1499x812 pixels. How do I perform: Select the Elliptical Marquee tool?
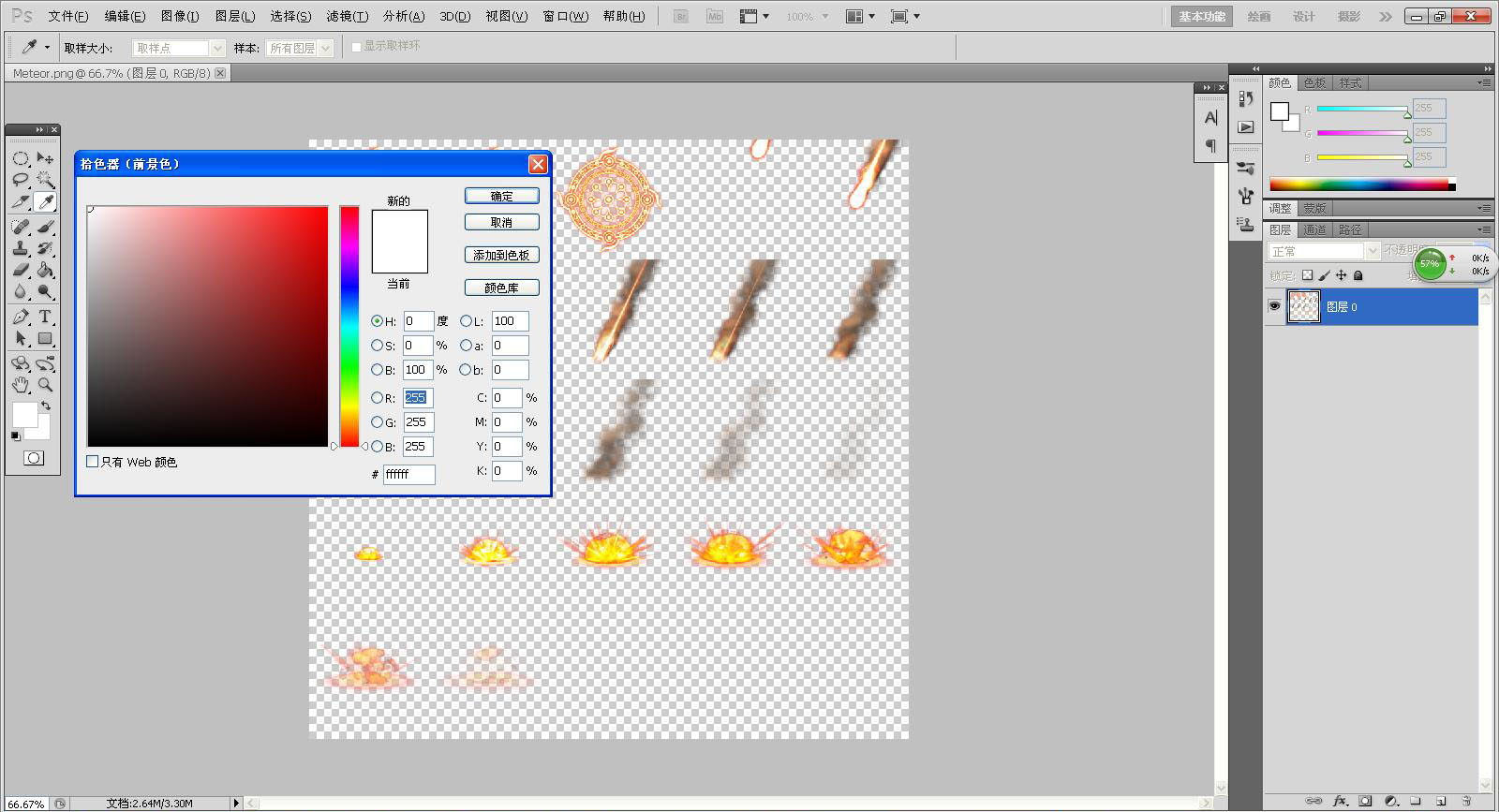21,158
